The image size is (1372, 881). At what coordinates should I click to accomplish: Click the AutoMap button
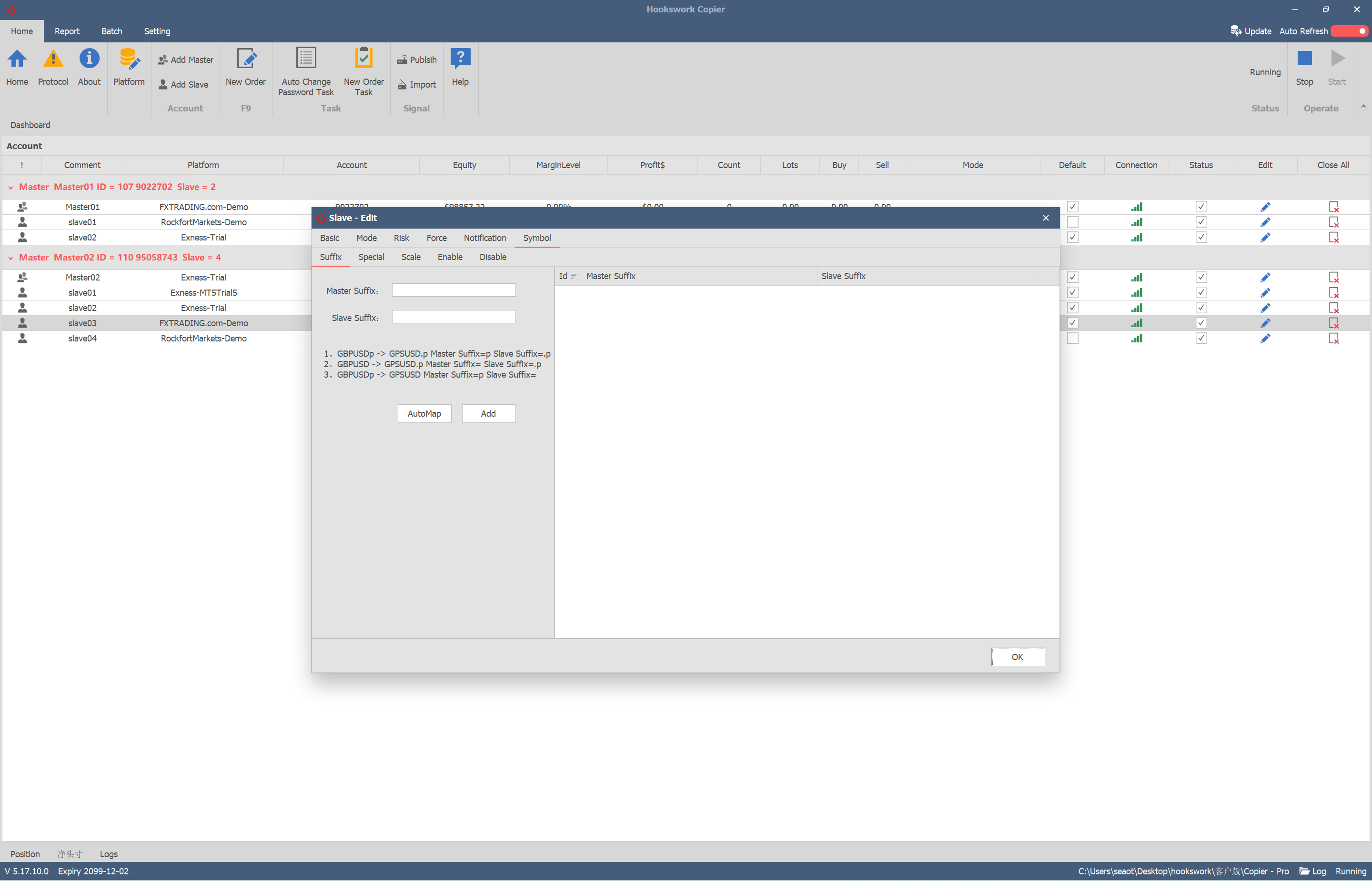[424, 413]
